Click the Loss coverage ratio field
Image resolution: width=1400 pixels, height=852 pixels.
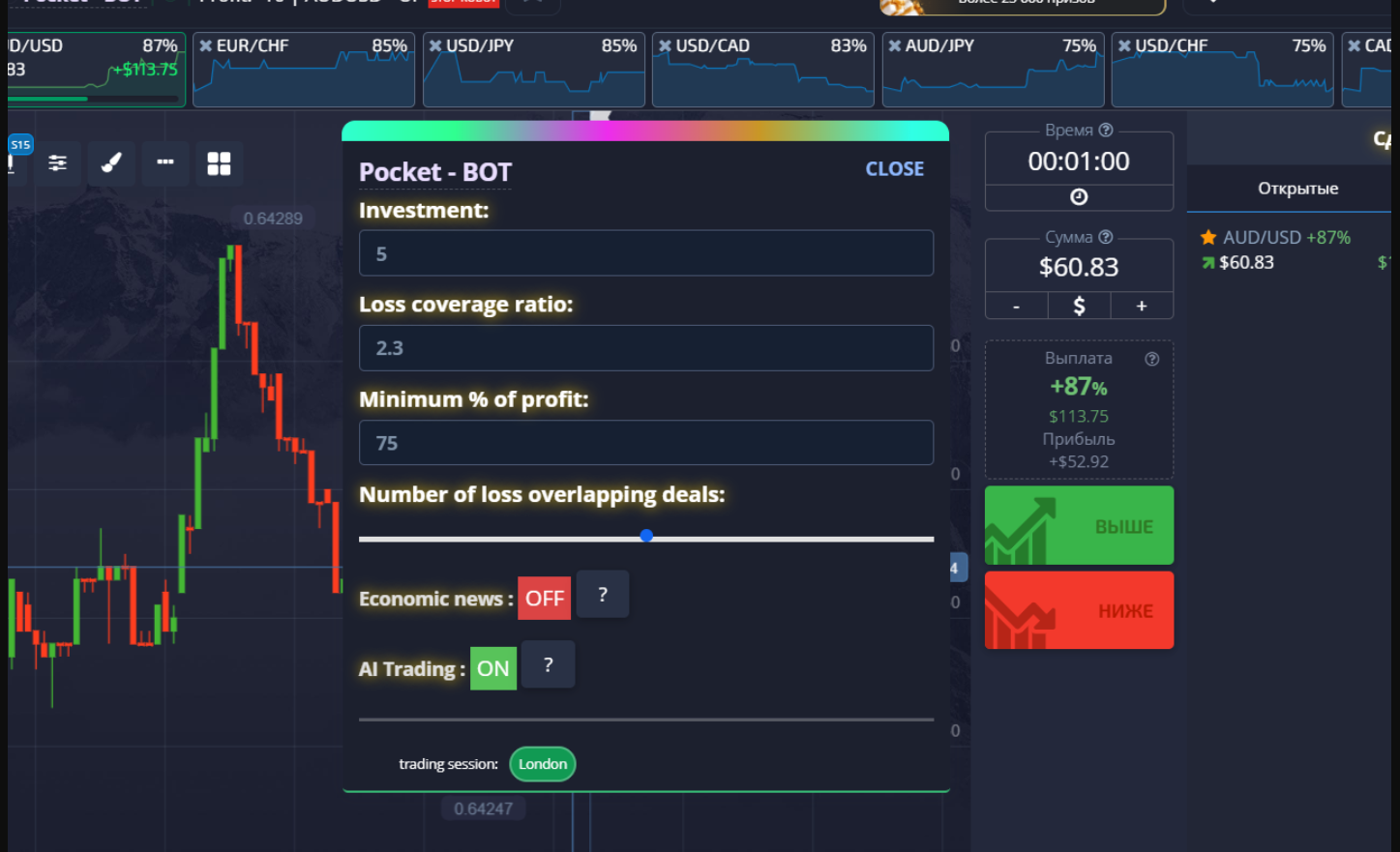(646, 348)
